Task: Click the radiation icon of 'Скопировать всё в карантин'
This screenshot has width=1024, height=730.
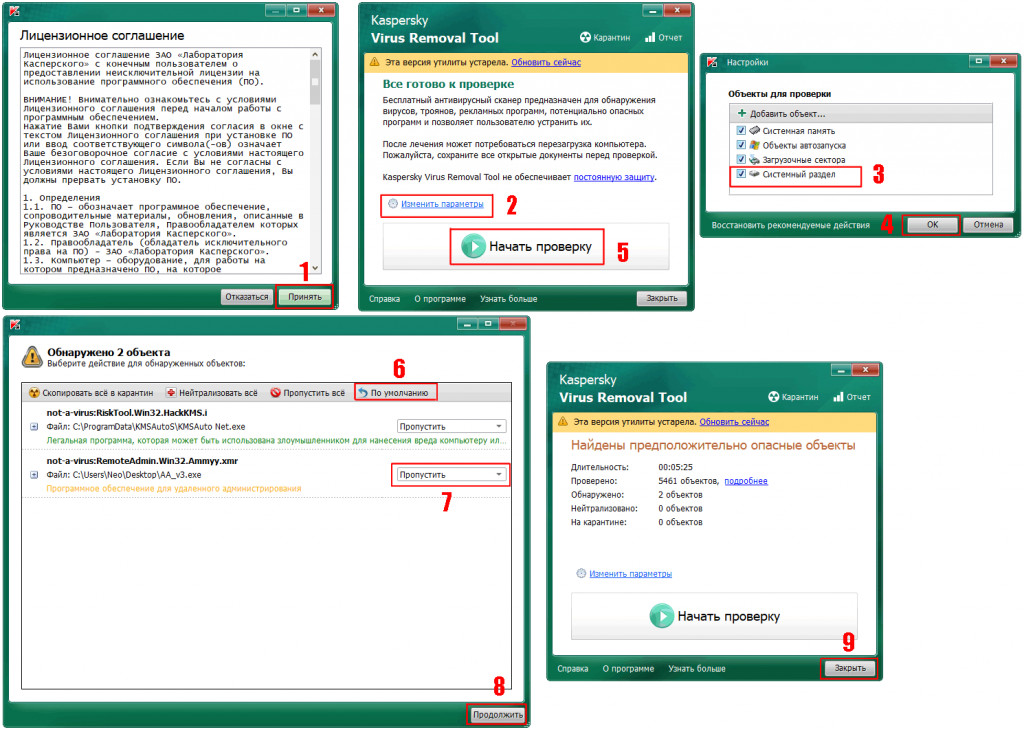Action: 35,393
